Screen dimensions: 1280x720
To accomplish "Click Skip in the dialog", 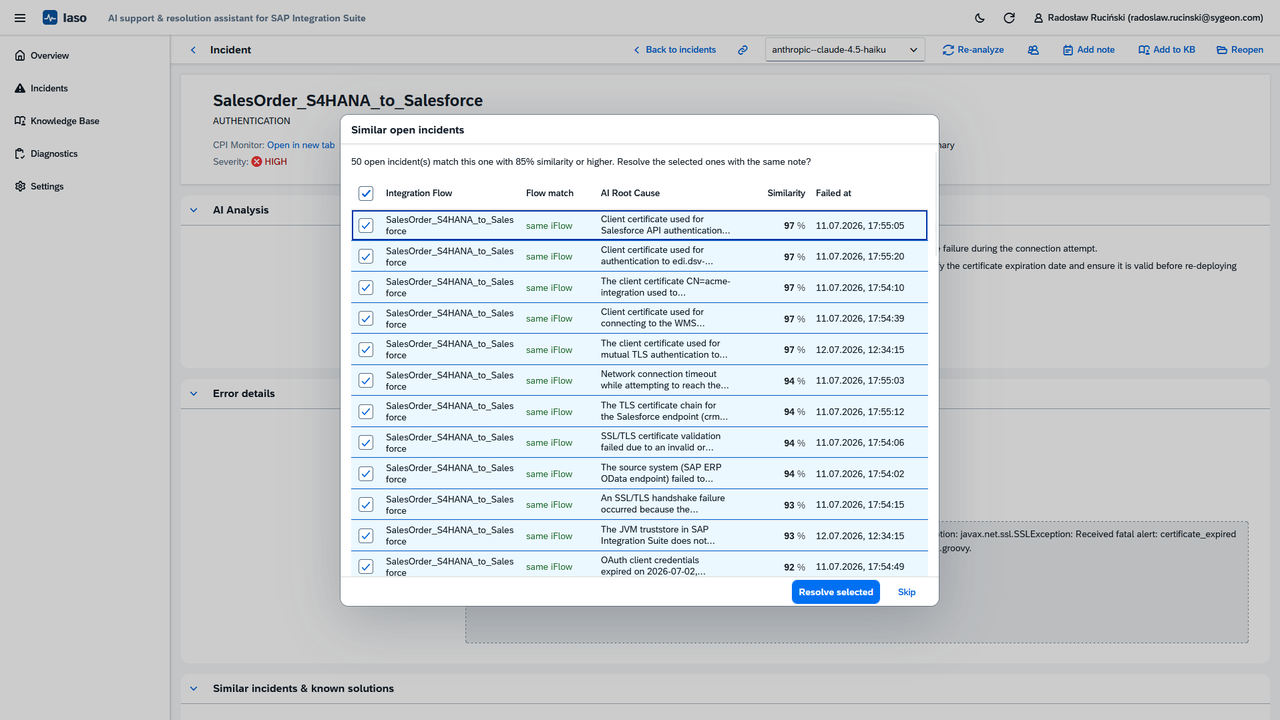I will coord(906,592).
